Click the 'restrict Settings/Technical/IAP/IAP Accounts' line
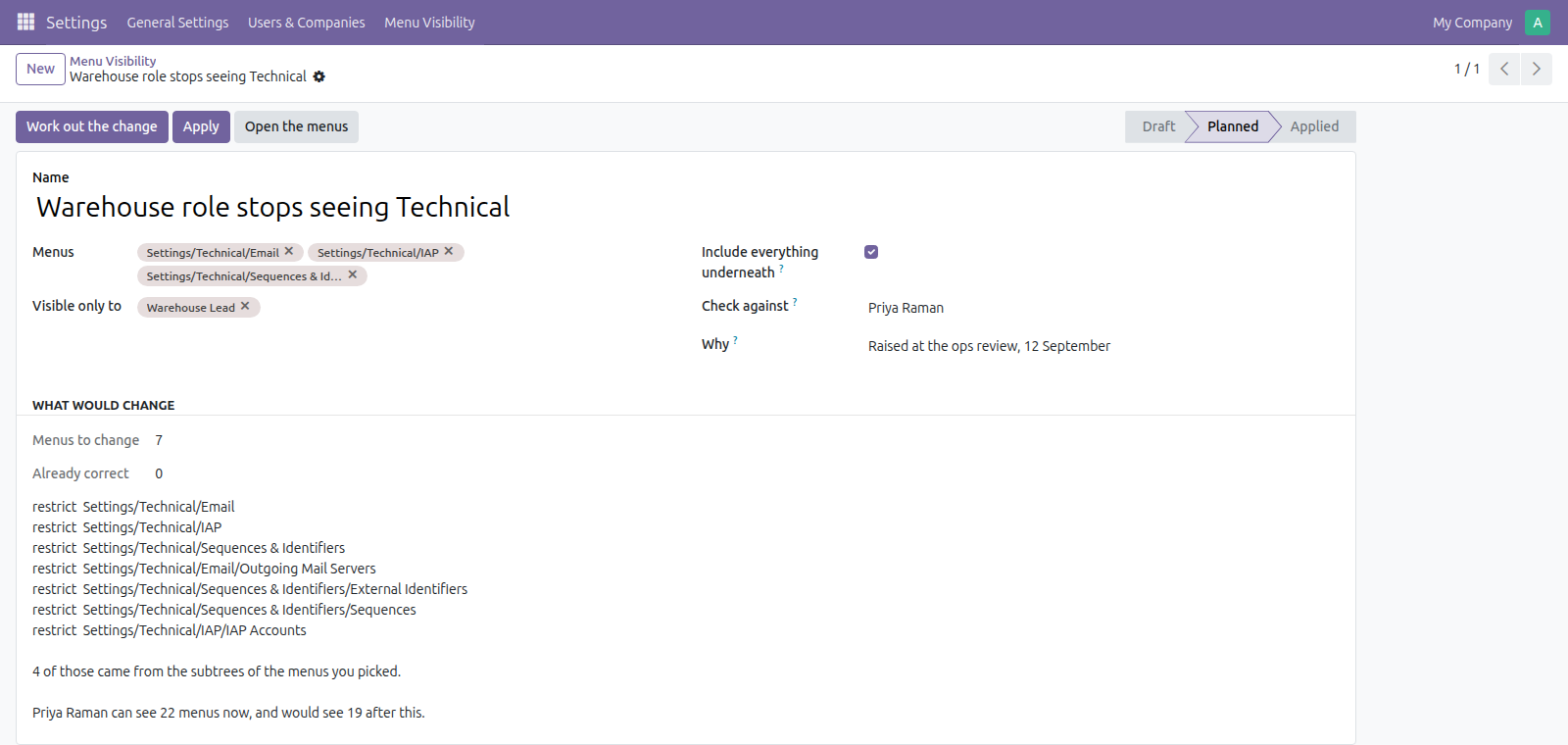Screen dimensions: 1568x745 click(x=170, y=630)
